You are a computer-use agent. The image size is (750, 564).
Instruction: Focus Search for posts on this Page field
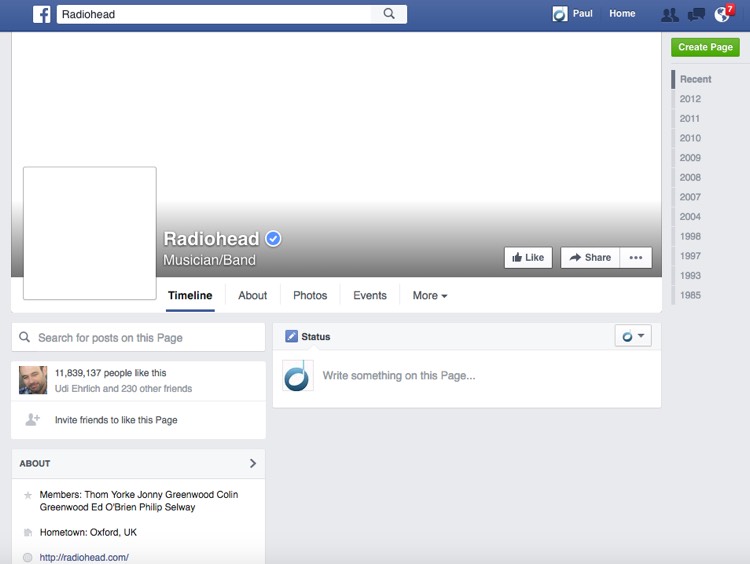pyautogui.click(x=138, y=337)
